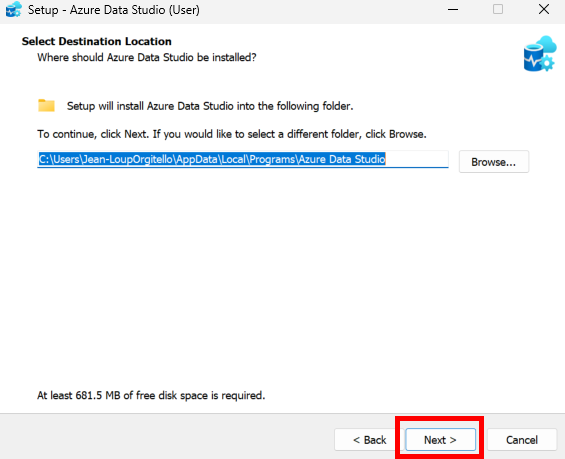This screenshot has width=565, height=459.
Task: Click the Azure Data Studio logo in header
Action: point(540,54)
